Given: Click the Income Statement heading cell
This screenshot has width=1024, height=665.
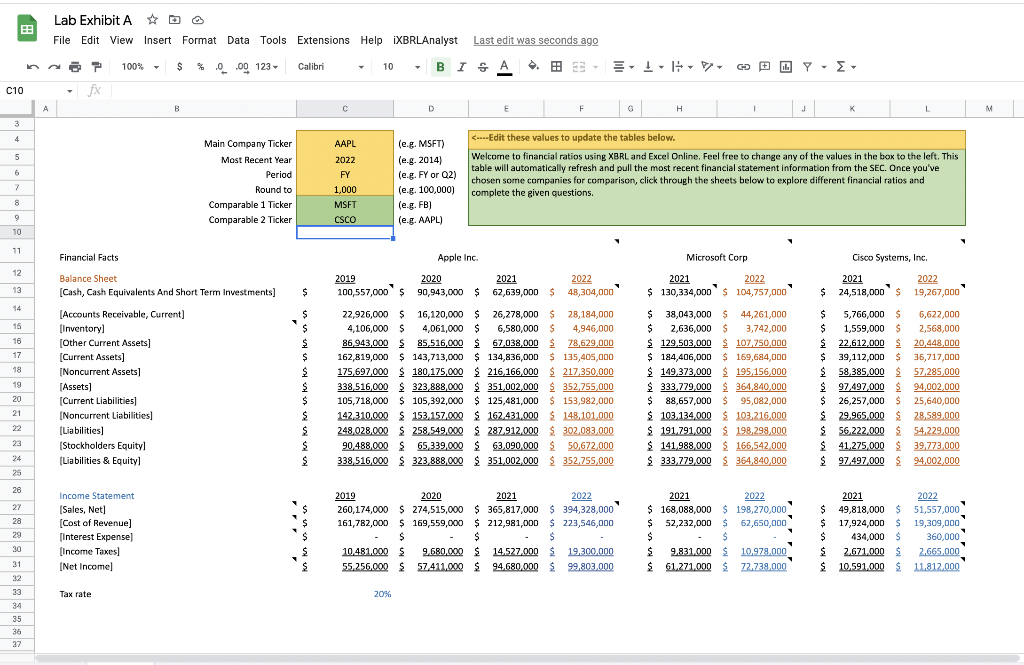Looking at the screenshot, I should tap(176, 496).
